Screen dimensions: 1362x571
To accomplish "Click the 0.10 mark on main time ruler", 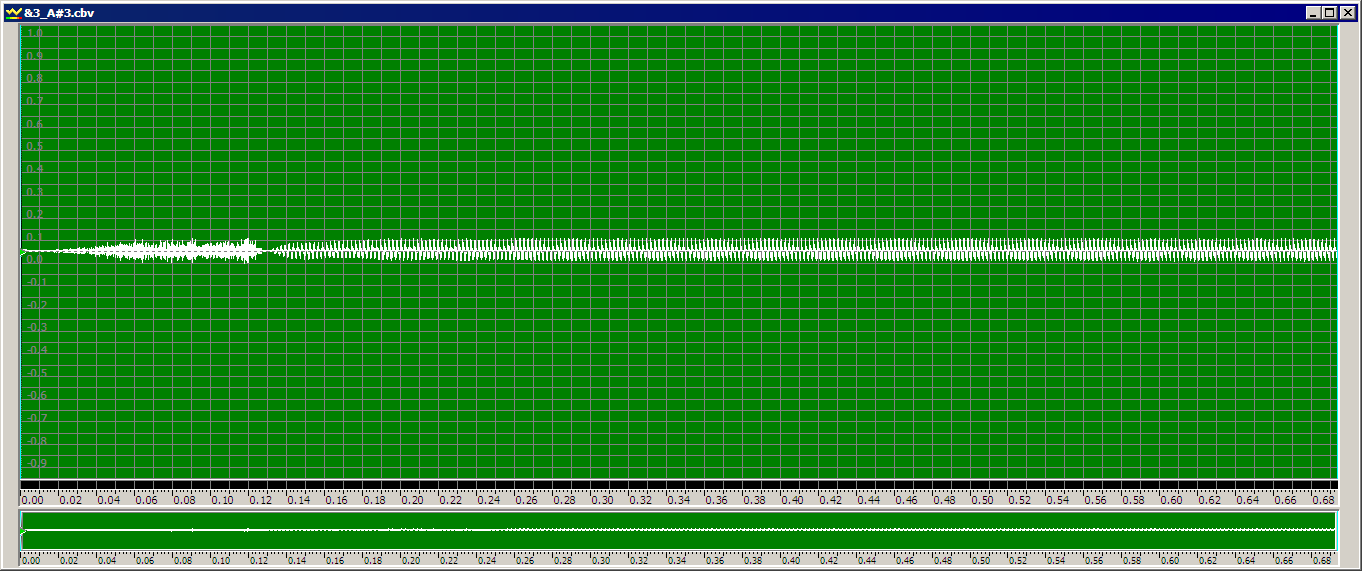I will pyautogui.click(x=222, y=499).
